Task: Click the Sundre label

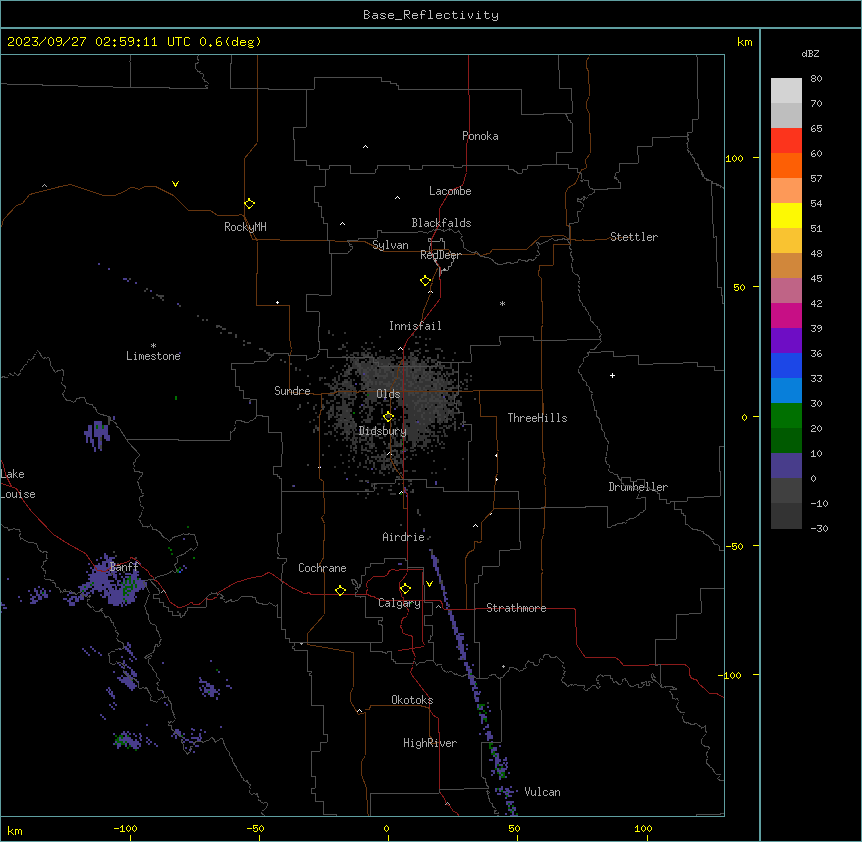Action: (x=292, y=391)
